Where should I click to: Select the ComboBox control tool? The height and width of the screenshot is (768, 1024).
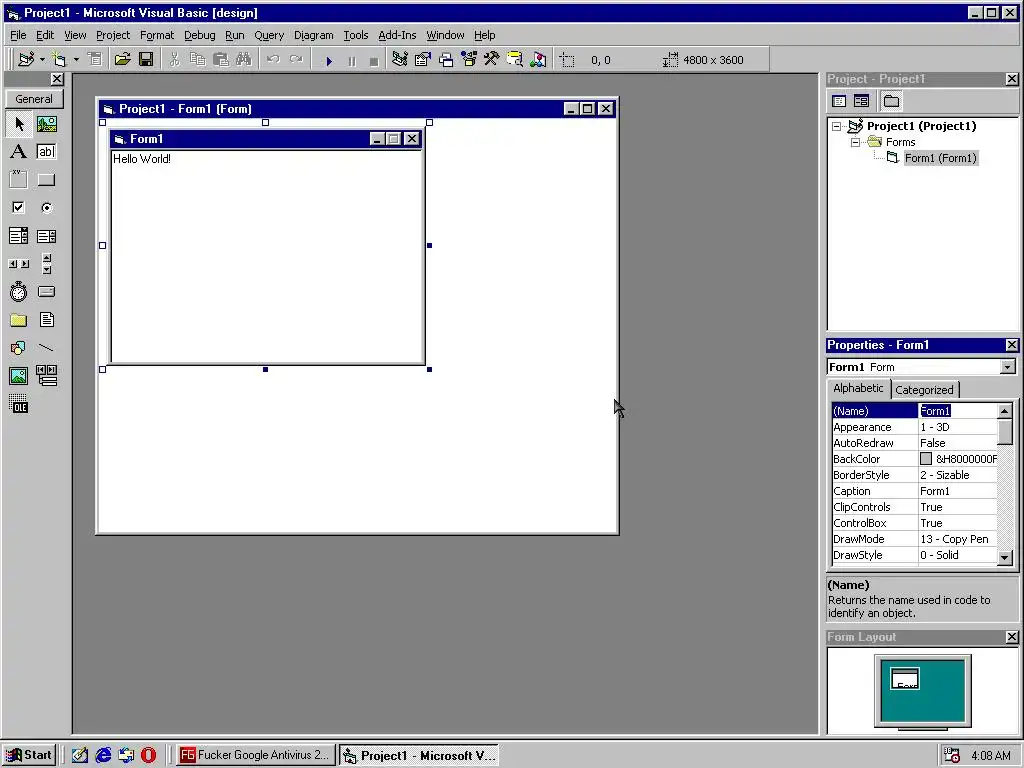19,236
